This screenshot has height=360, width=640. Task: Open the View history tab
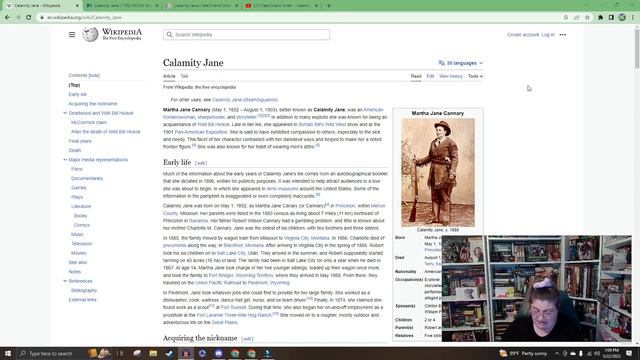451,76
